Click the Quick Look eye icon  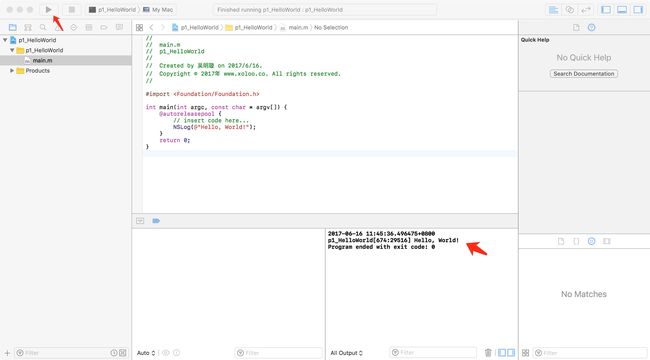pyautogui.click(x=165, y=353)
